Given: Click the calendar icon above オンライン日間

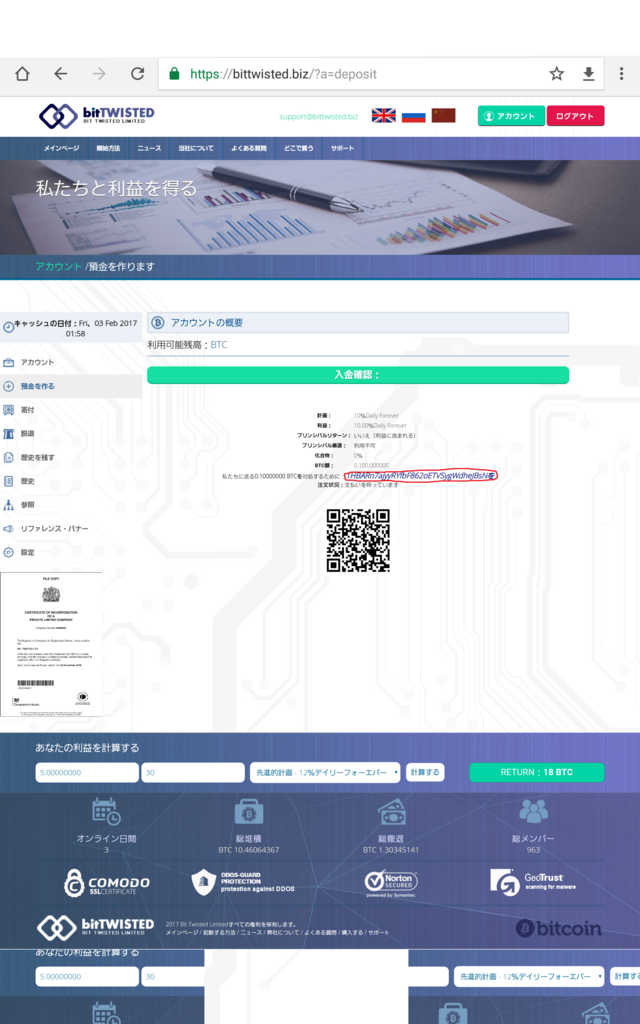Looking at the screenshot, I should (x=106, y=812).
